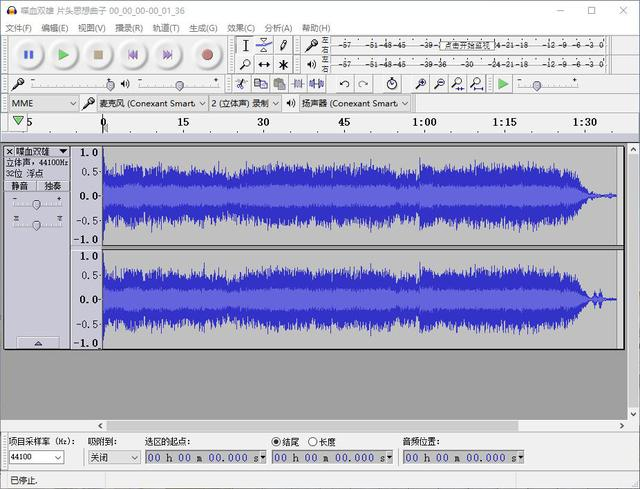
Task: Click the Silence audio icon
Action: click(x=316, y=84)
